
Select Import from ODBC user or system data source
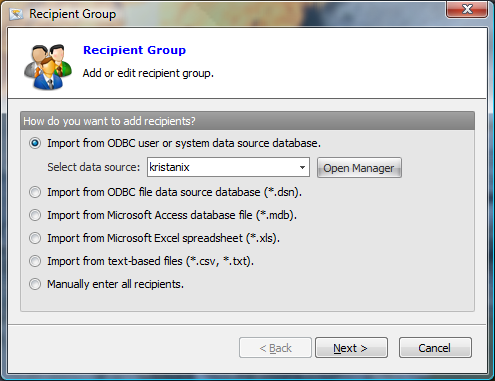(x=35, y=143)
